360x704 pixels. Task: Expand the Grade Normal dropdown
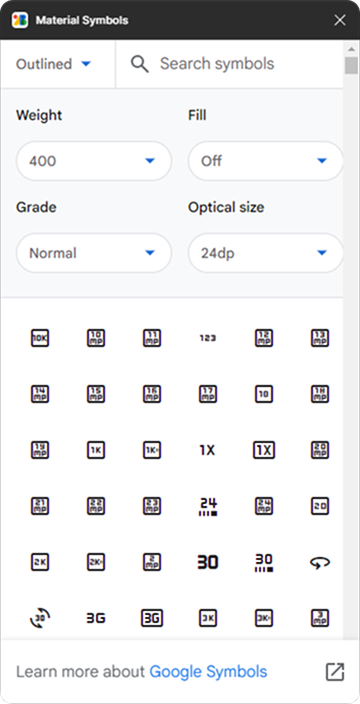coord(94,253)
